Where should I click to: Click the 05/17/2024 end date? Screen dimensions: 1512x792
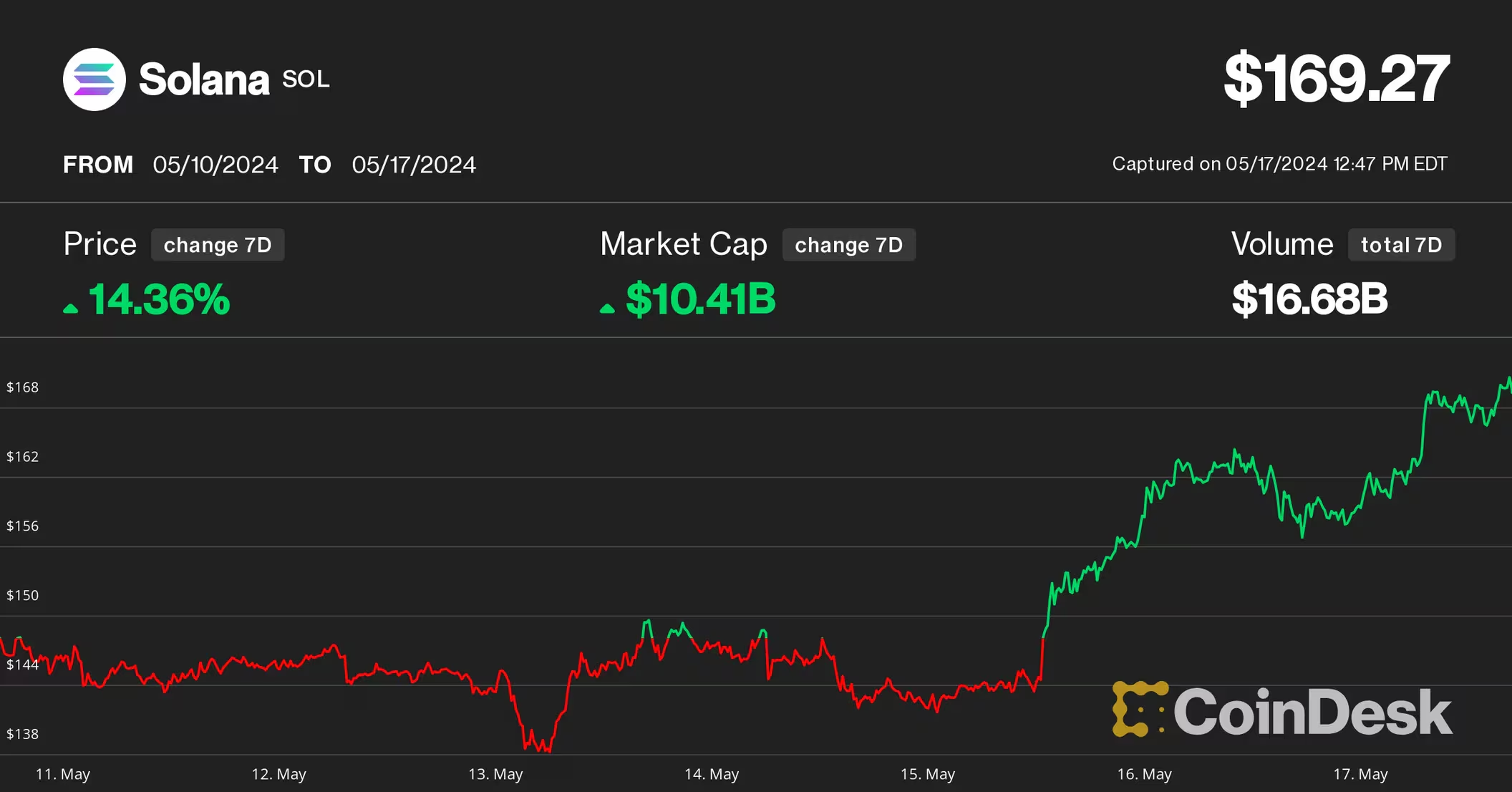(x=414, y=165)
